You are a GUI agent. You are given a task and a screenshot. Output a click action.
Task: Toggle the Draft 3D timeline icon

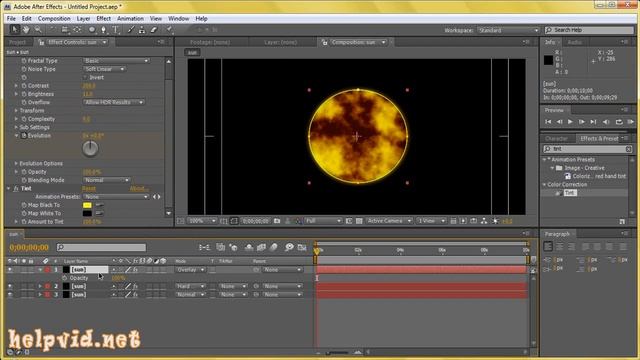[233, 247]
